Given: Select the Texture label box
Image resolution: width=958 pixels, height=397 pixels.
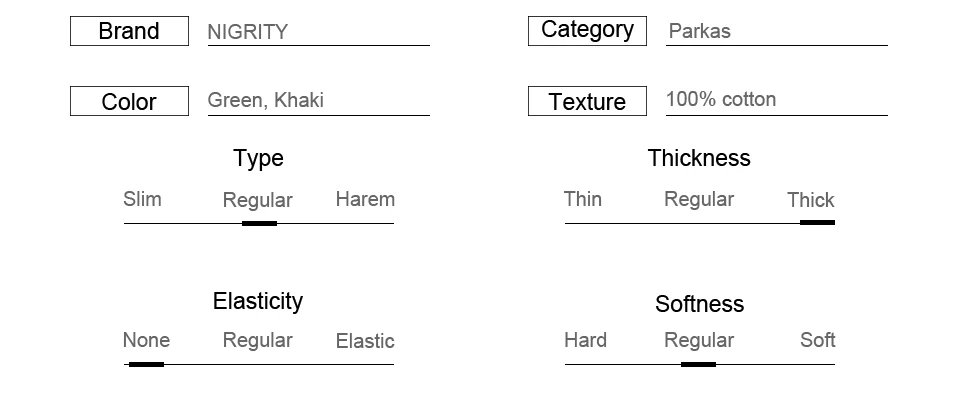Looking at the screenshot, I should tap(587, 101).
